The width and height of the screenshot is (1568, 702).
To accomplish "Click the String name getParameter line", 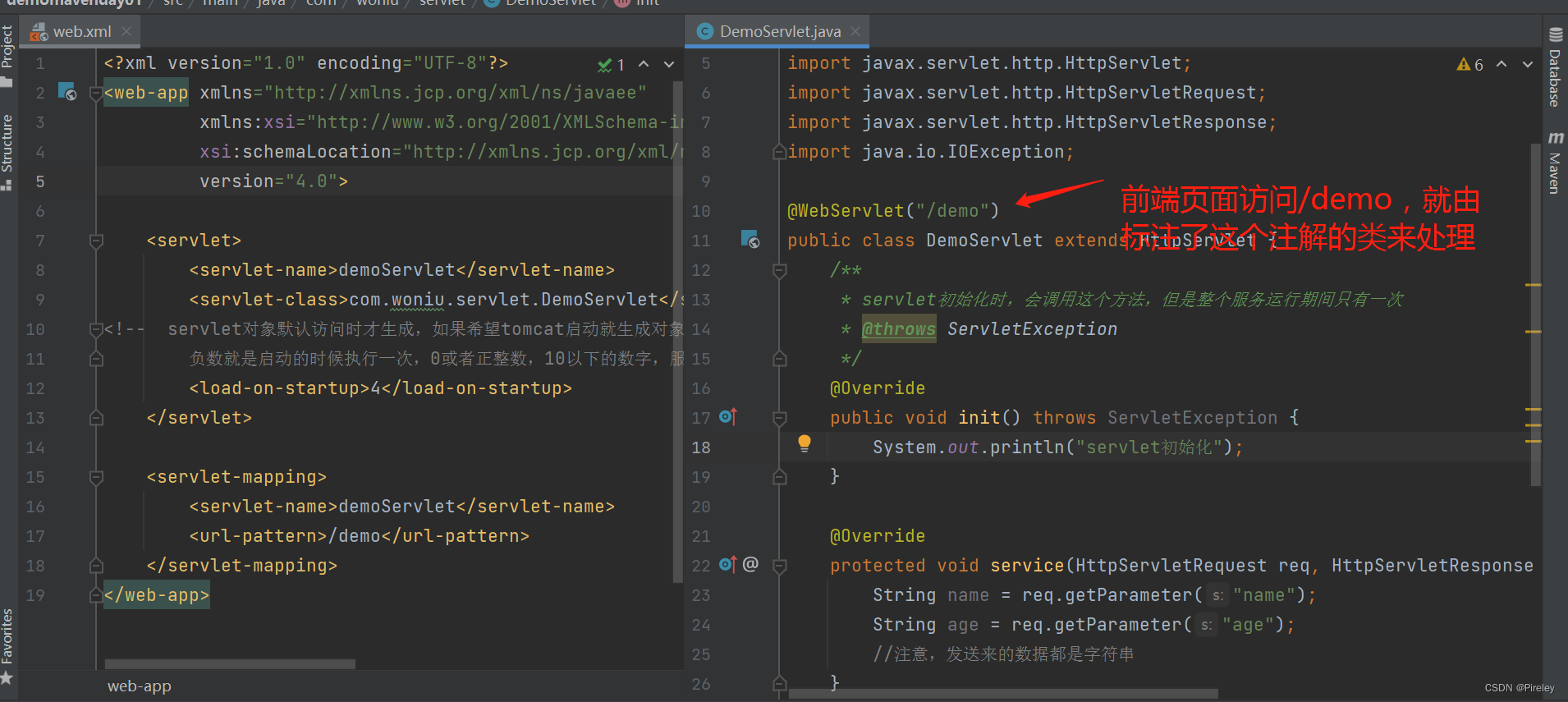I will tap(1094, 595).
